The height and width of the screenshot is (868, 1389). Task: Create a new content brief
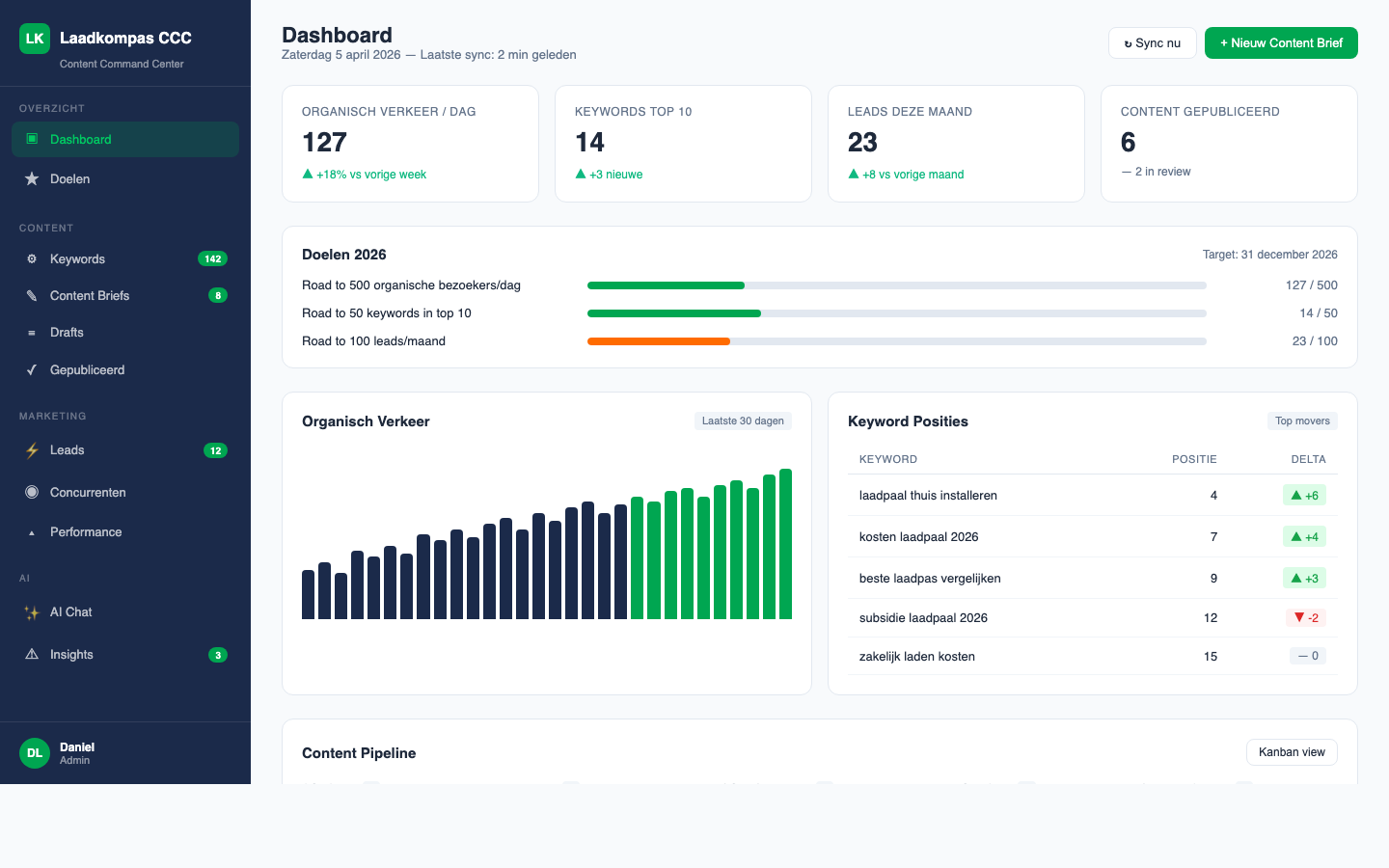click(1281, 42)
